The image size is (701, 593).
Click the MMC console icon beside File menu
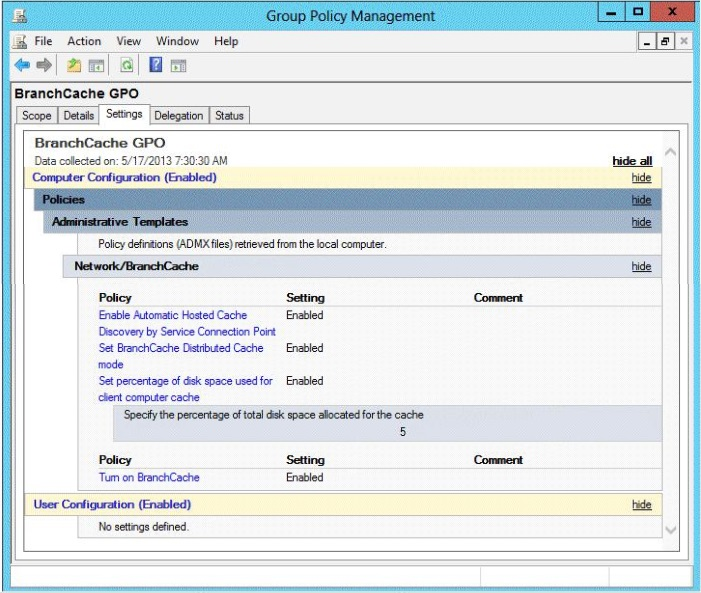(x=19, y=42)
